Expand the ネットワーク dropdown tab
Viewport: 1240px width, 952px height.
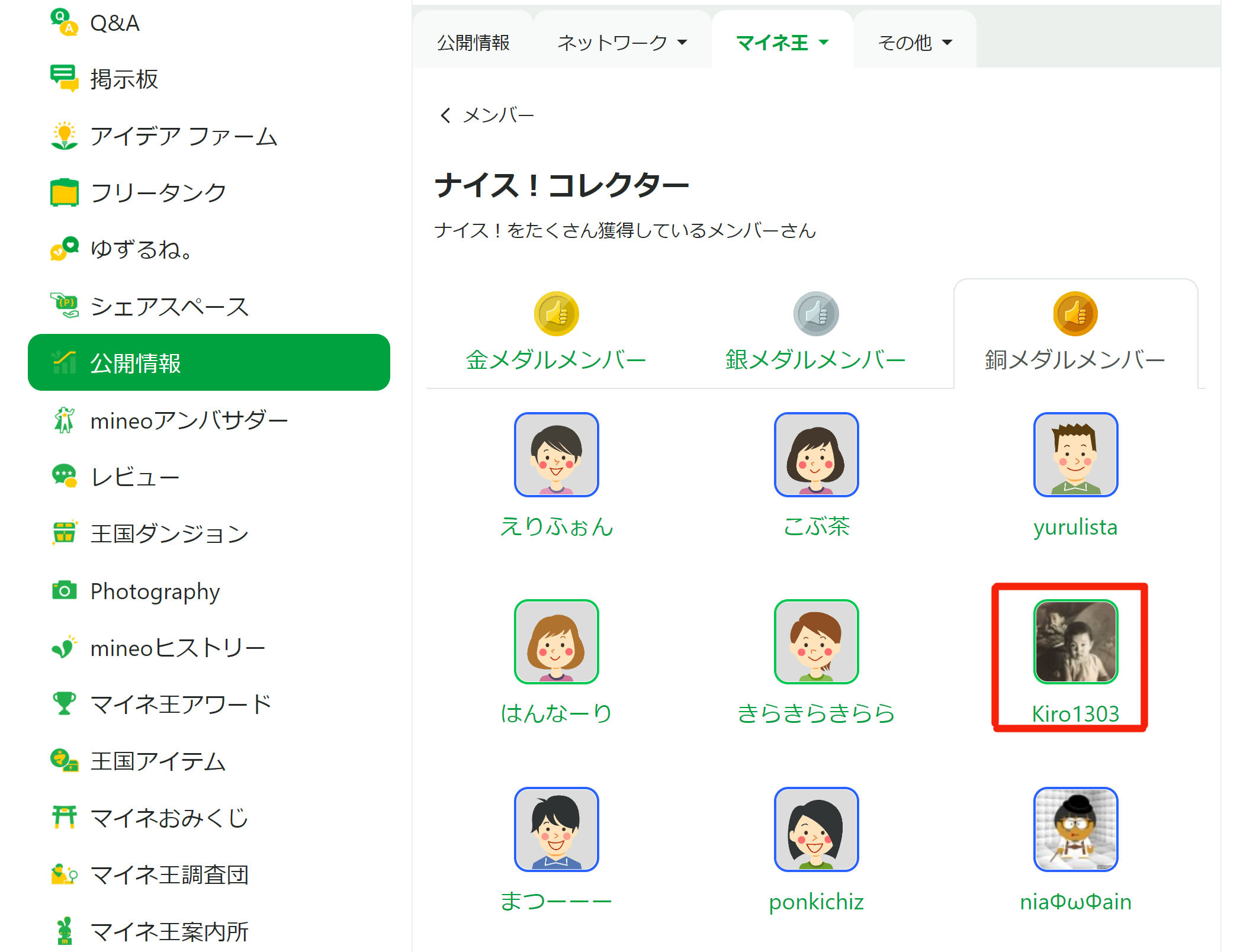pyautogui.click(x=622, y=43)
